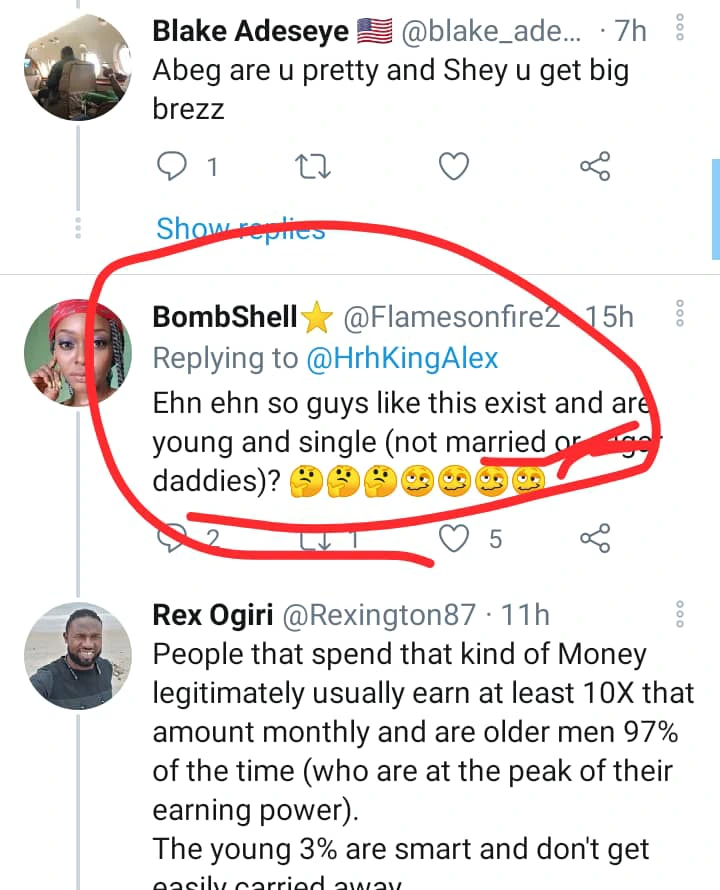This screenshot has width=720, height=890.
Task: Open Blake Adeseye's profile from name
Action: (x=250, y=31)
